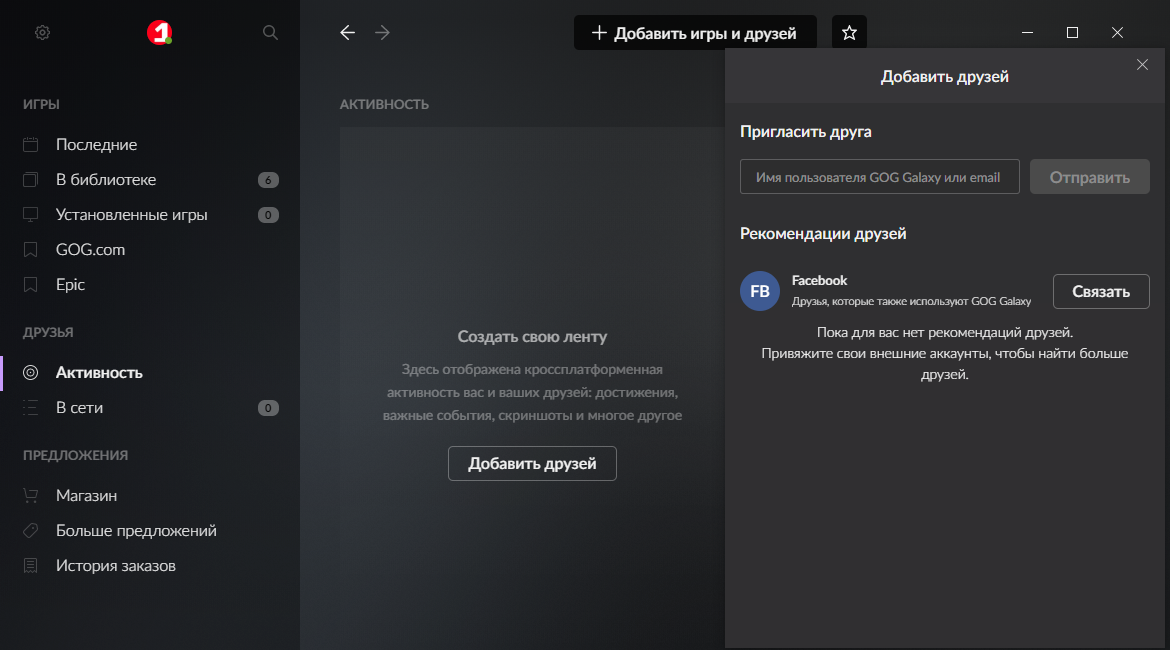Click the Facebook FB avatar icon
Viewport: 1170px width, 650px height.
(x=760, y=291)
